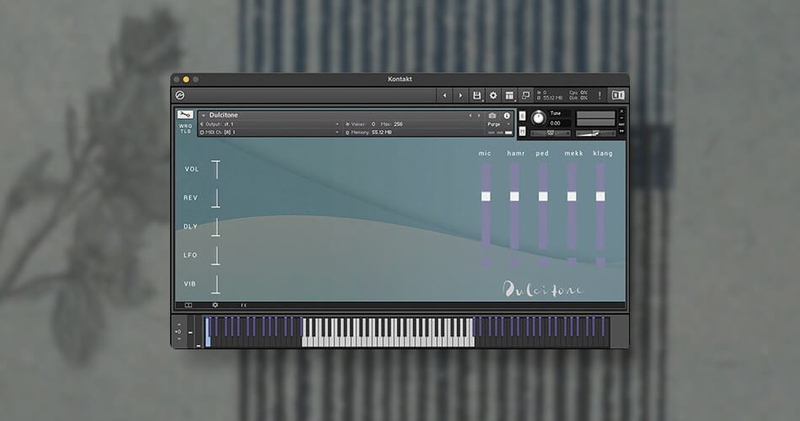Close the instrument with X in header
800x421 pixels.
tap(621, 111)
